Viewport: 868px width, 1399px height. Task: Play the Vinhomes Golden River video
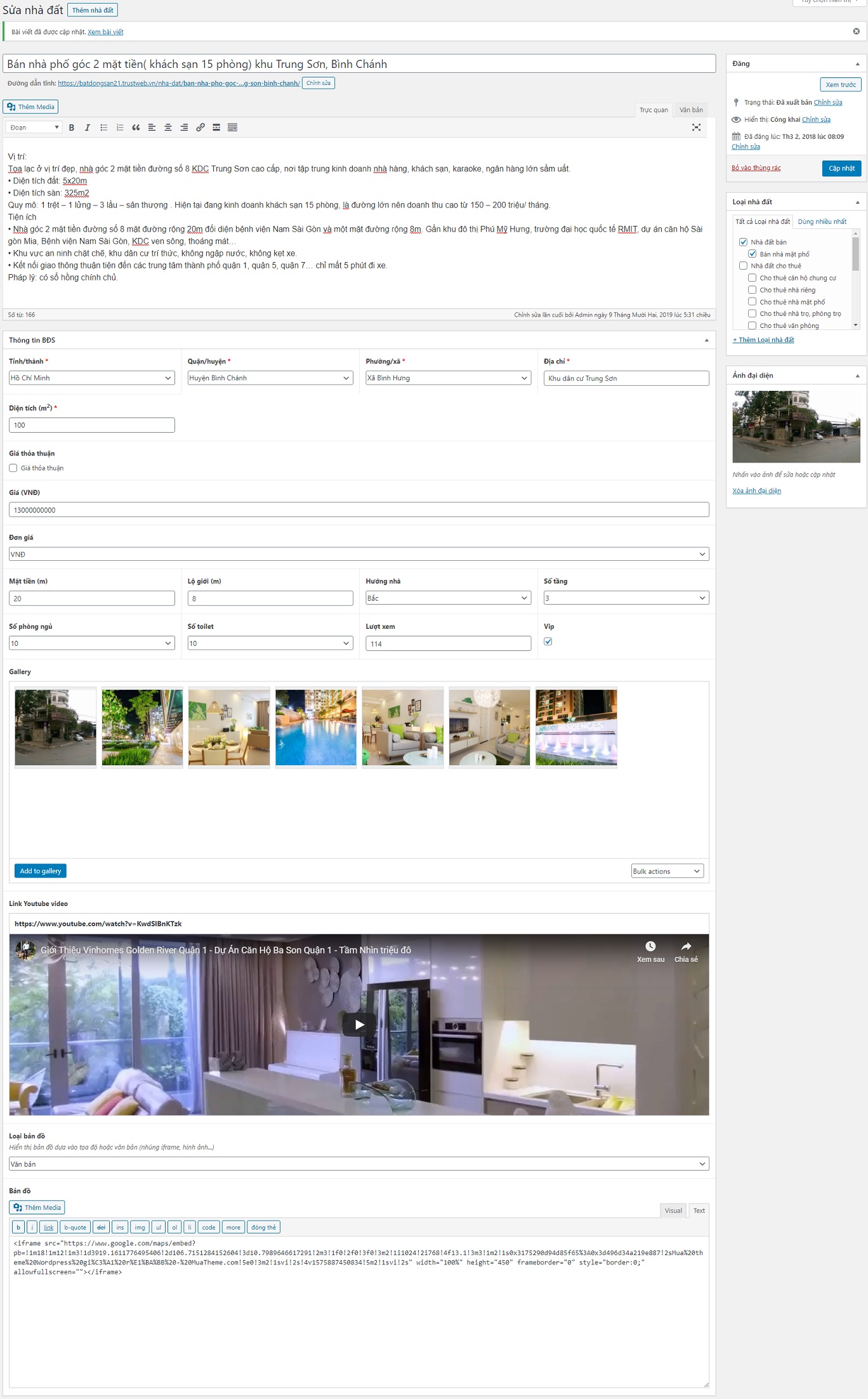(x=359, y=1024)
